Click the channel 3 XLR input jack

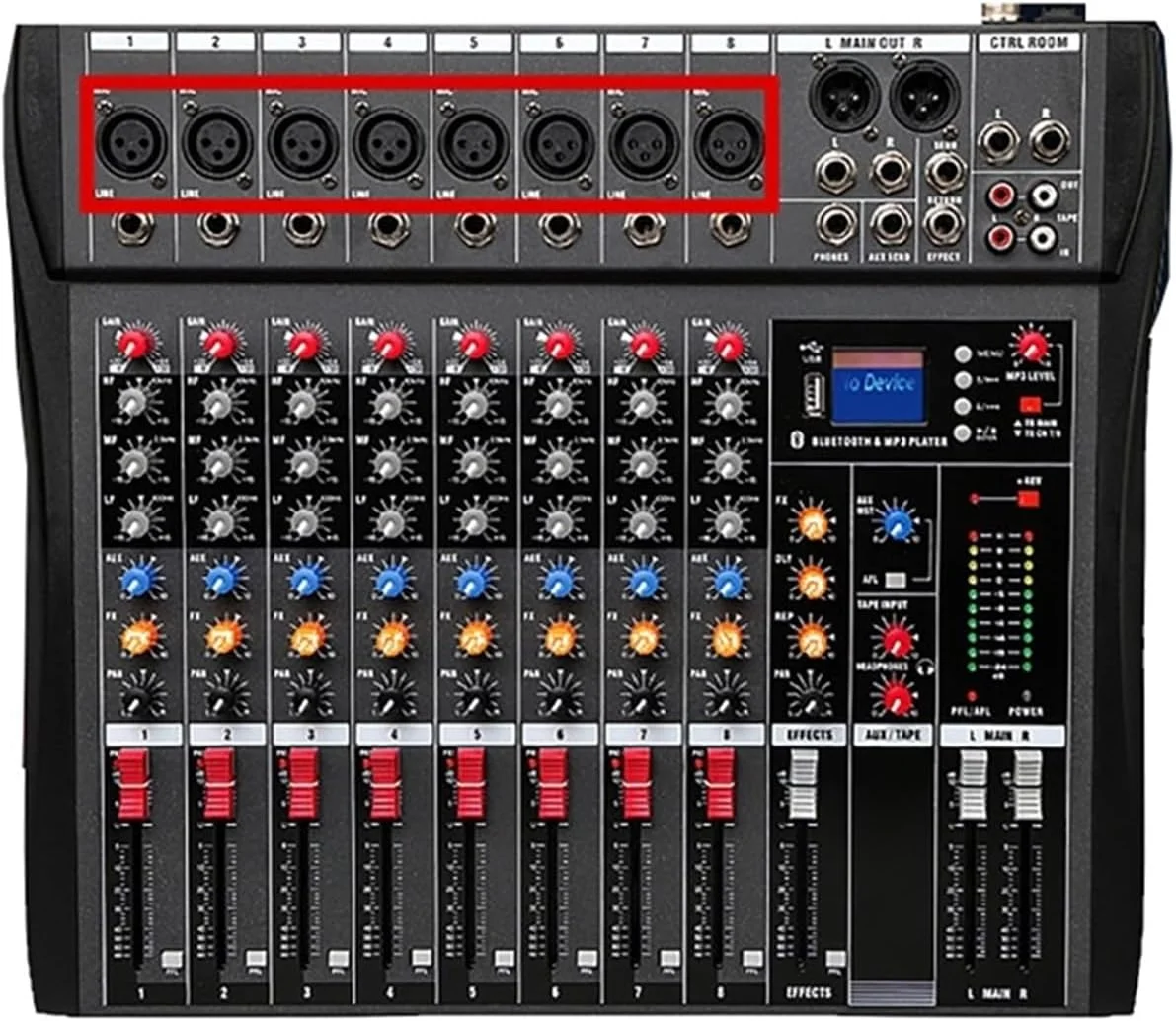point(304,144)
